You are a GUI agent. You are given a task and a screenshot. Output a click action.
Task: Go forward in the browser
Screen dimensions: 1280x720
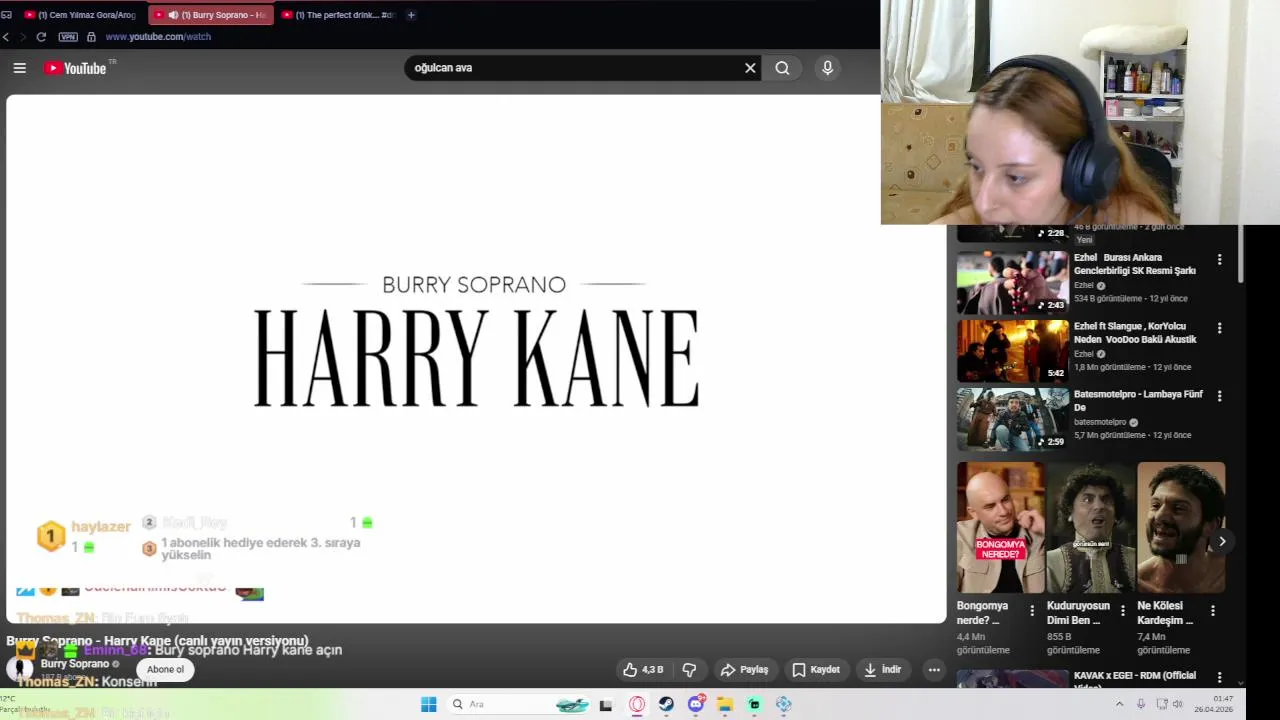tap(22, 37)
